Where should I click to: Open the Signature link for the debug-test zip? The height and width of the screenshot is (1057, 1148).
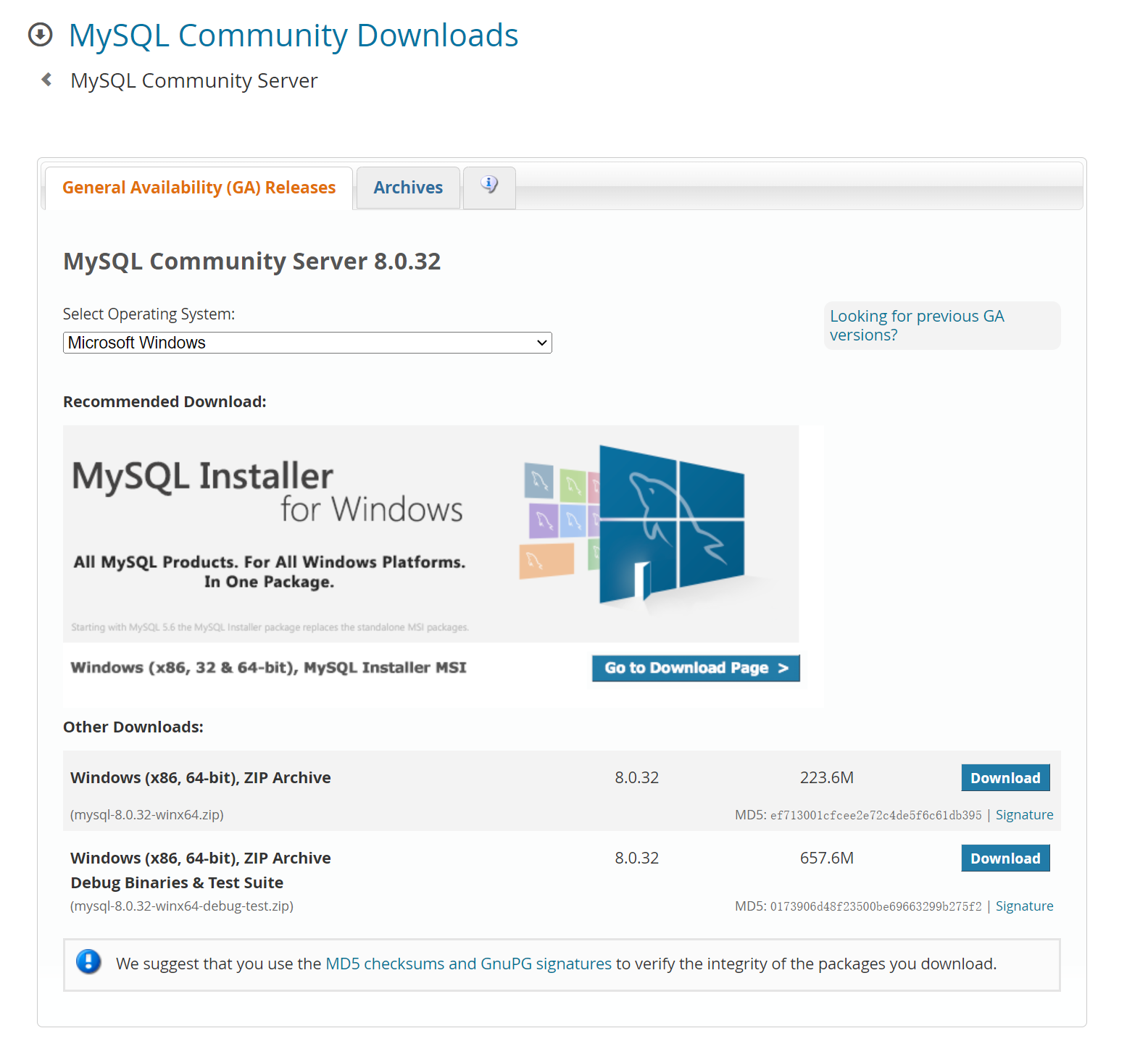[1023, 906]
